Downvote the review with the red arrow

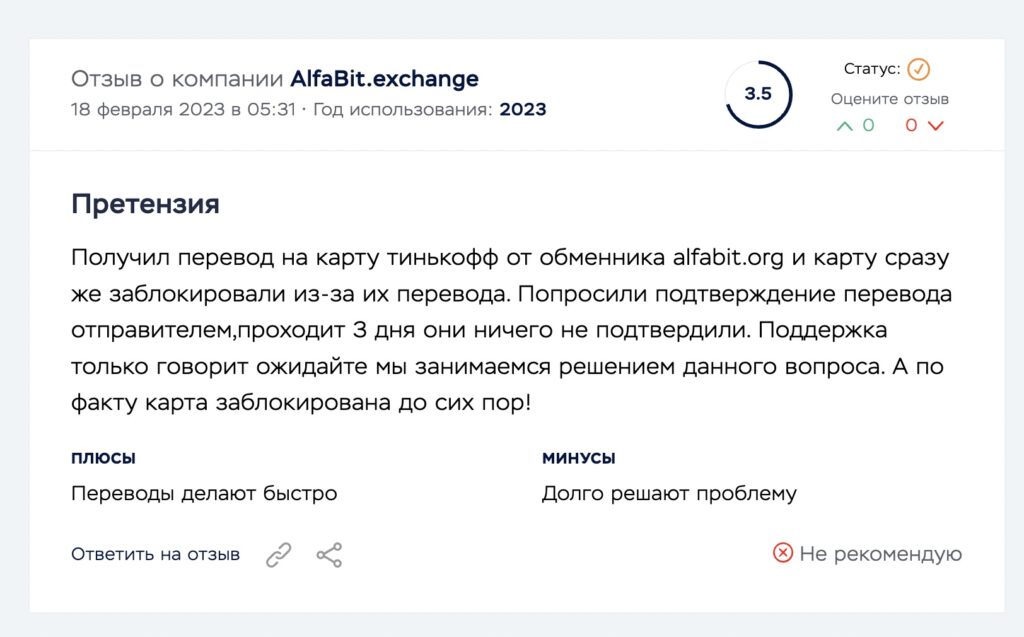pyautogui.click(x=936, y=126)
